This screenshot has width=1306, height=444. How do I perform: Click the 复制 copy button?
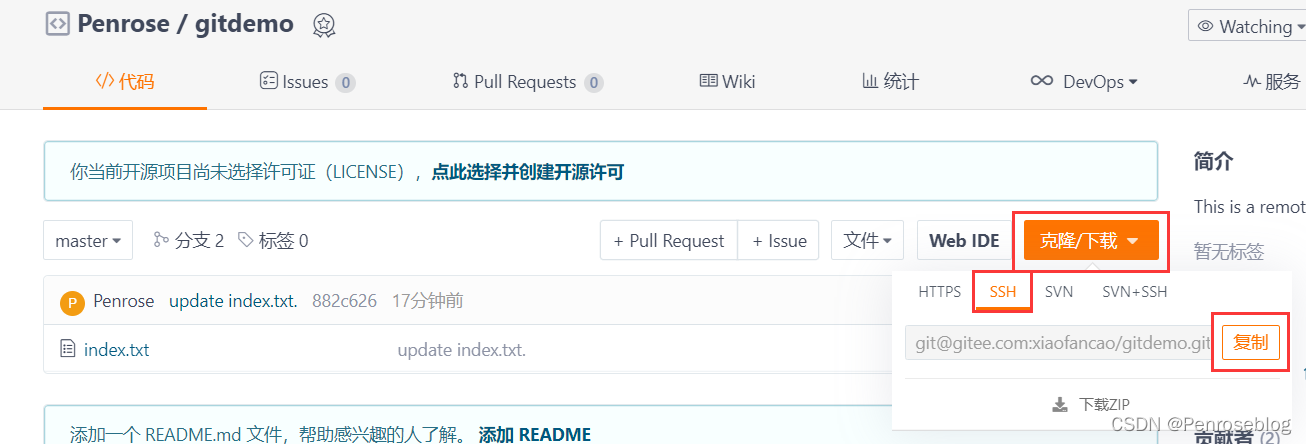point(1250,343)
